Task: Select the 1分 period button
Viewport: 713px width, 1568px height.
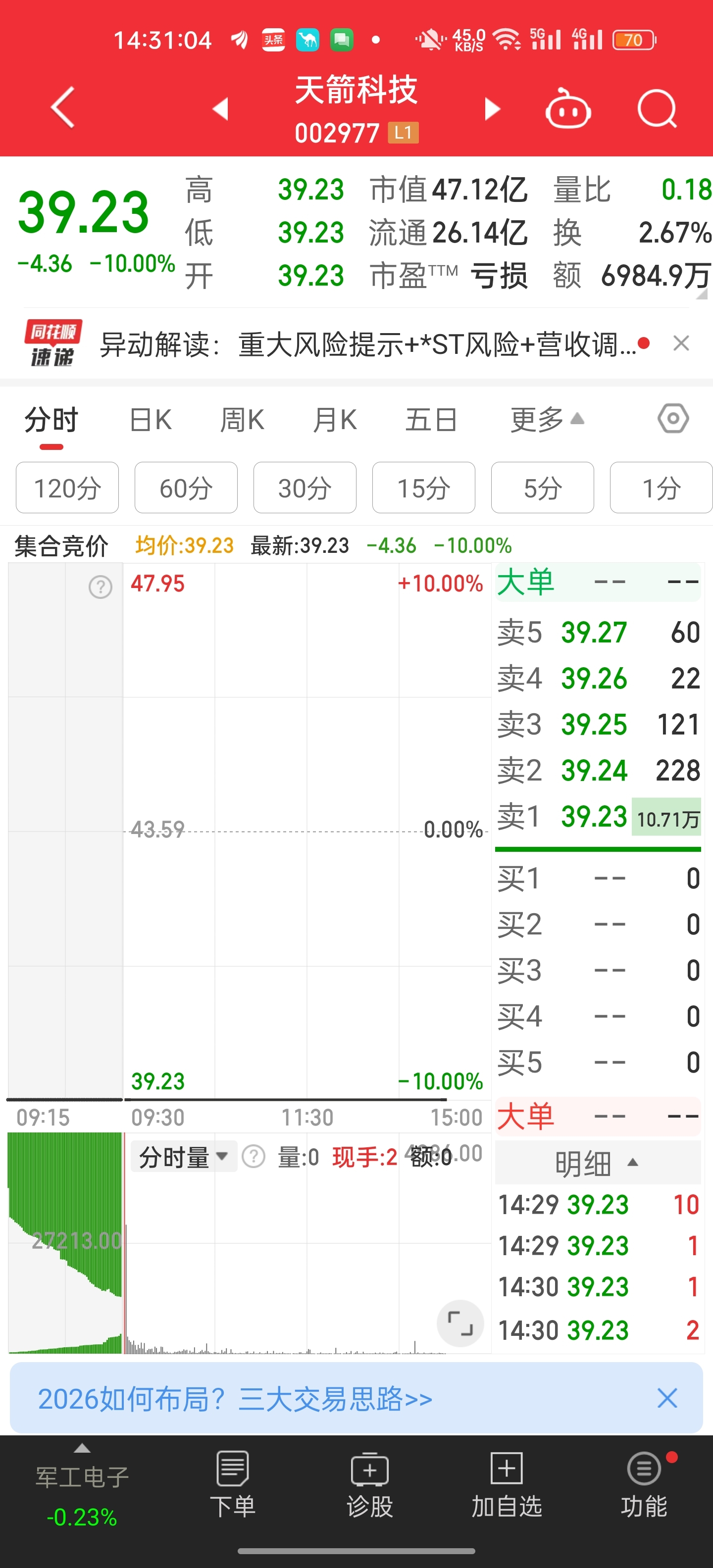Action: pos(661,488)
